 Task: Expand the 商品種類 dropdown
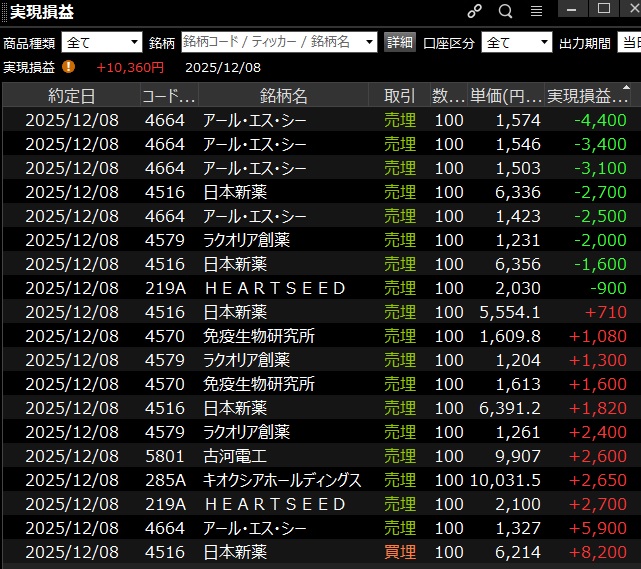(x=134, y=43)
